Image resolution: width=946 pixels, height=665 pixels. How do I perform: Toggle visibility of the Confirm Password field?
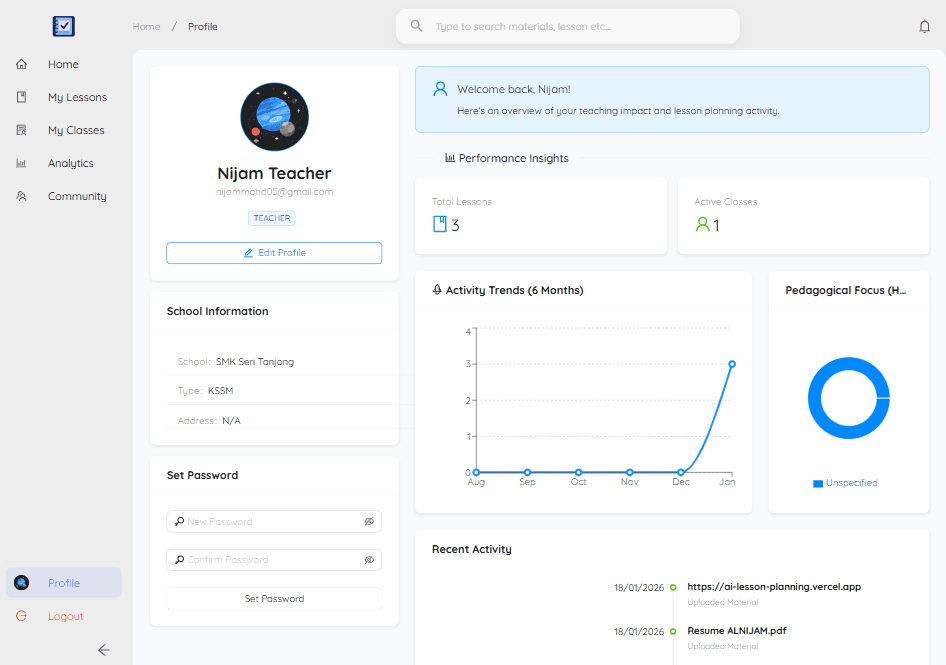368,560
